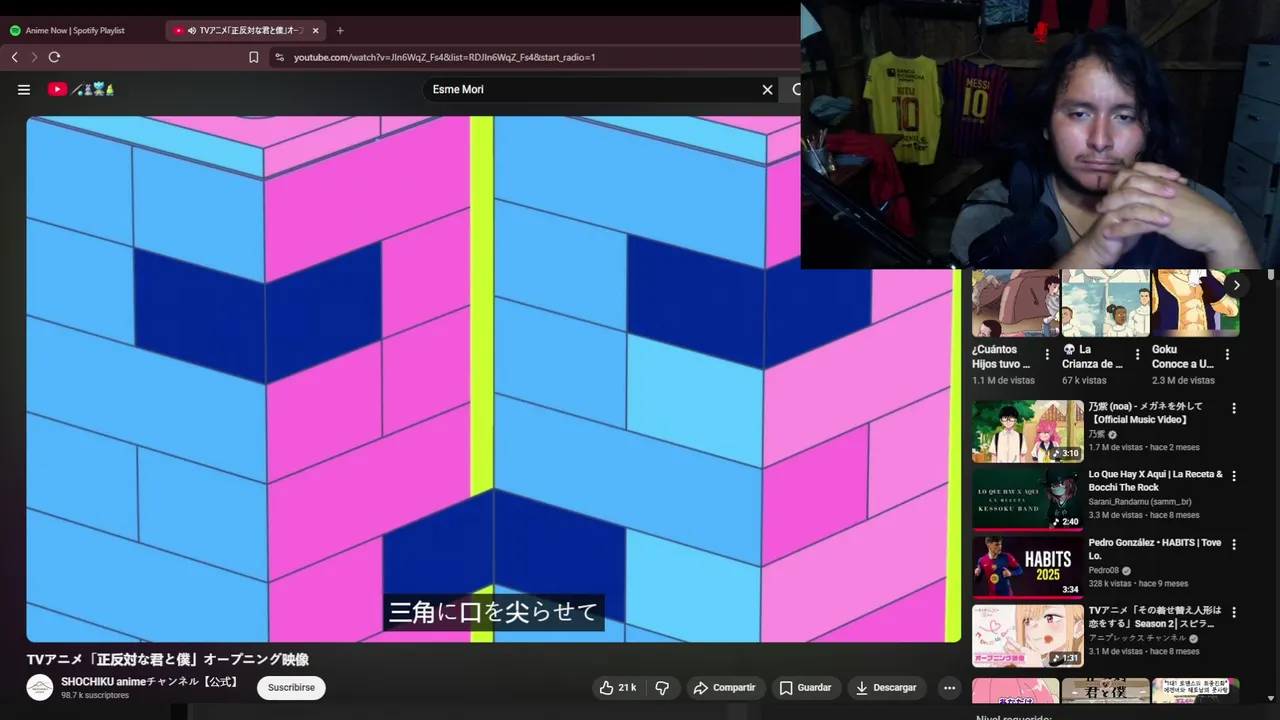Mute the tab using its speaker icon
Image resolution: width=1280 pixels, height=720 pixels.
pyautogui.click(x=191, y=30)
